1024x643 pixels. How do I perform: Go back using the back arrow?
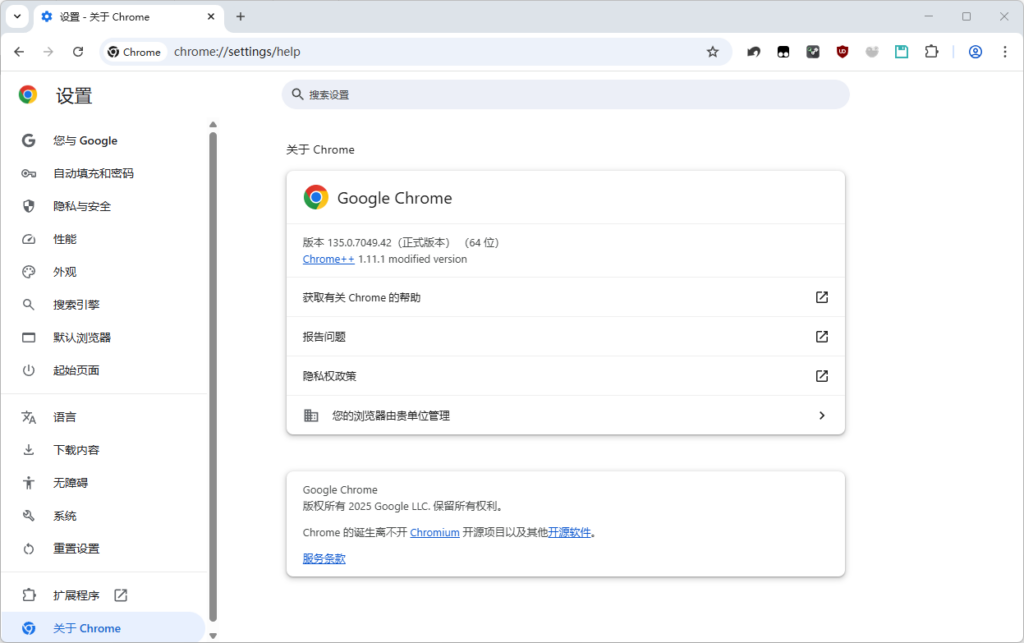point(19,52)
